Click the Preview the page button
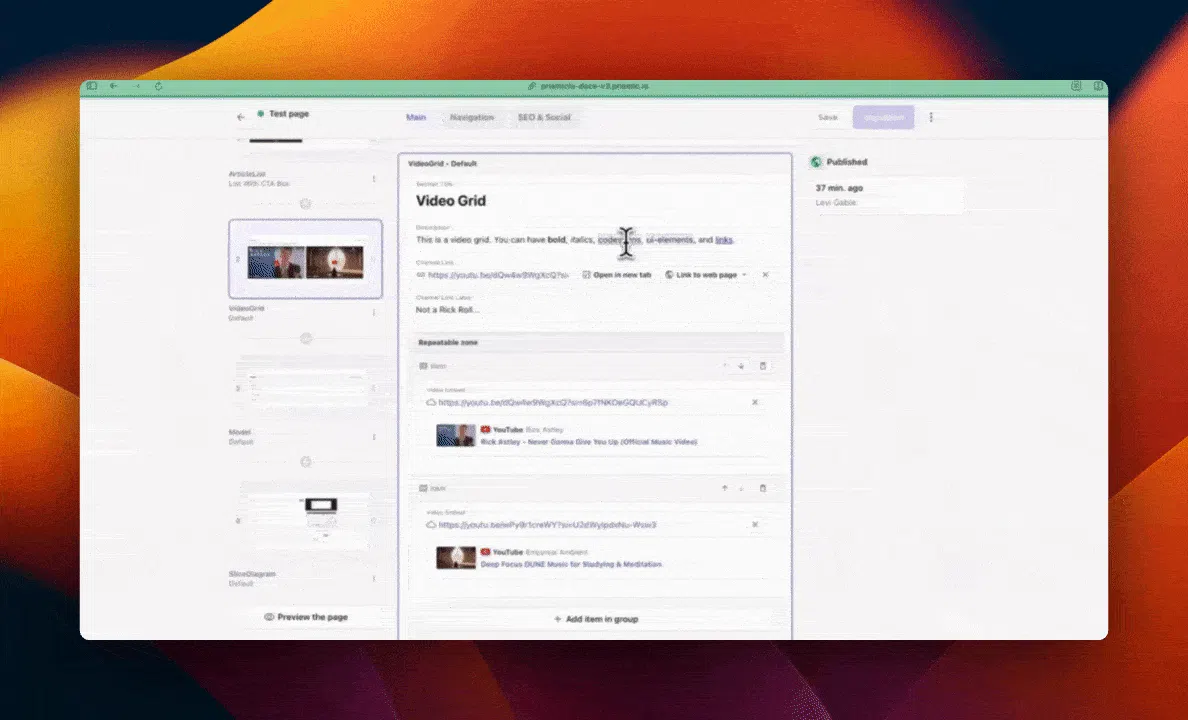Screen dimensions: 1188x720 pos(306,617)
